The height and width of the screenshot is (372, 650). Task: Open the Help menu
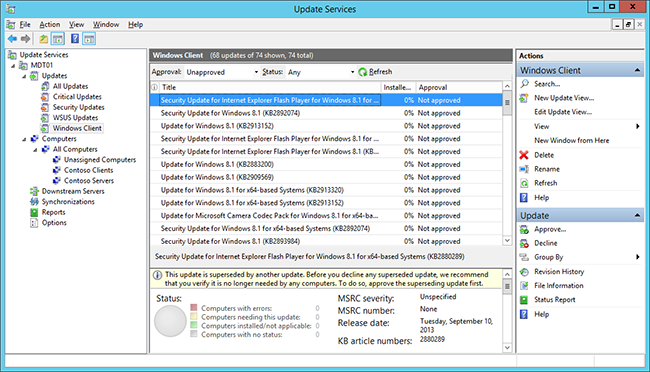(x=135, y=24)
